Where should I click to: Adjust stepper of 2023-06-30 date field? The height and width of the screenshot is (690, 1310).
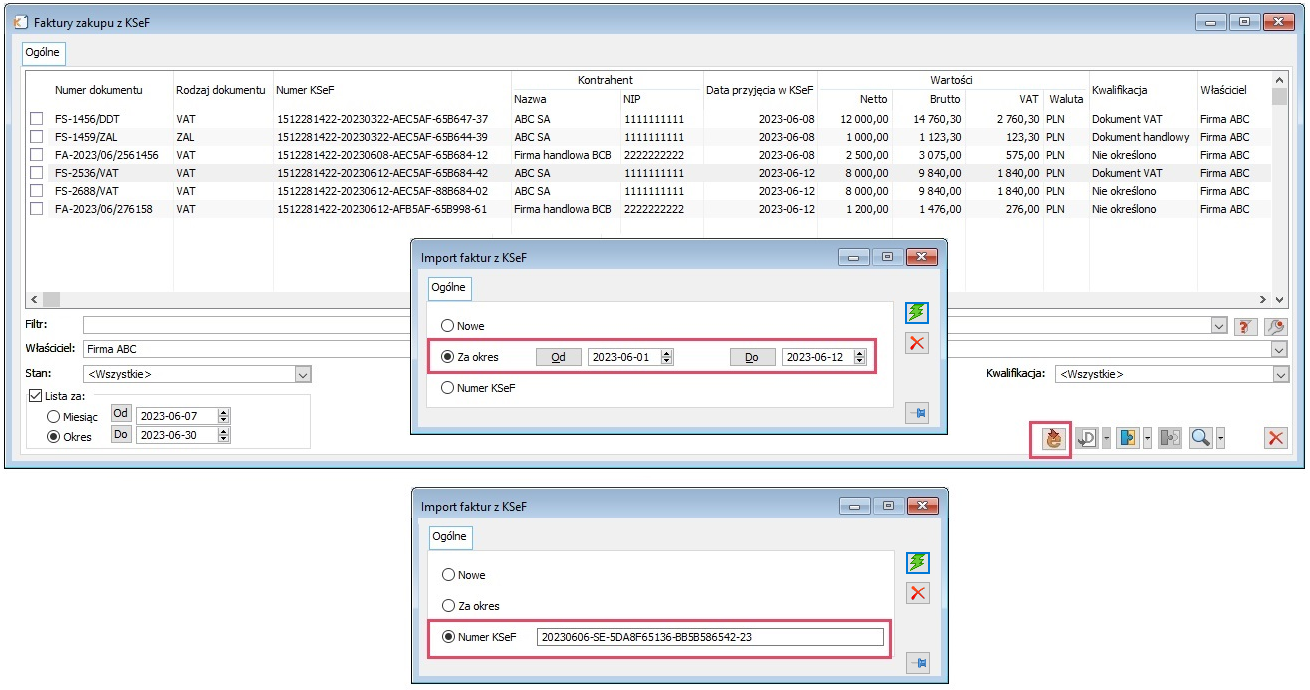pos(224,435)
